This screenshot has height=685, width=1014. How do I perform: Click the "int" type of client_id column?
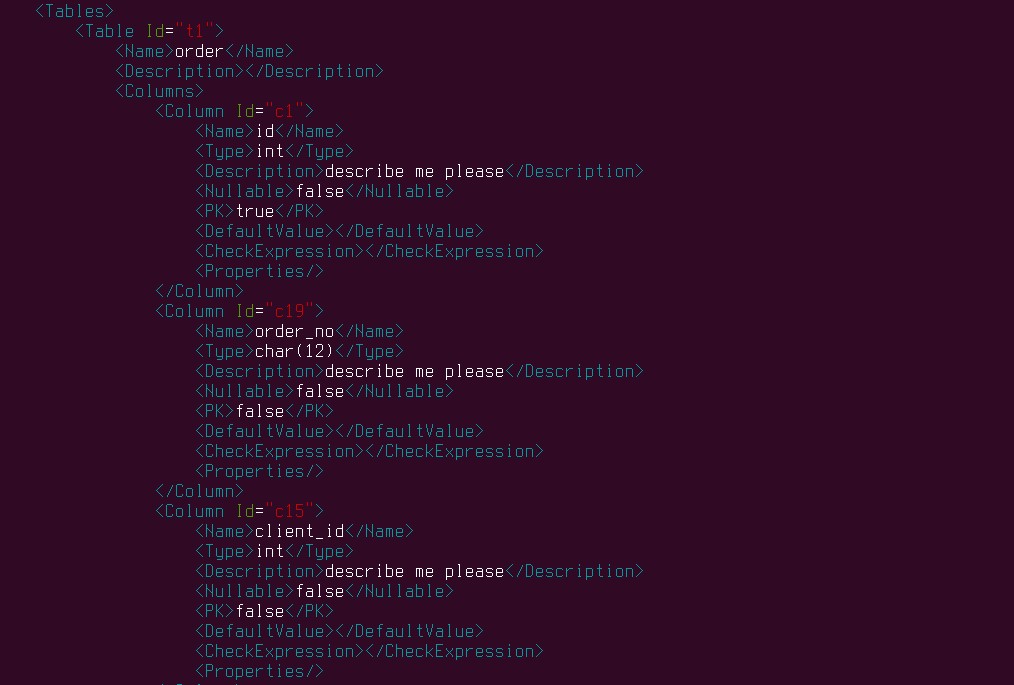tap(270, 551)
